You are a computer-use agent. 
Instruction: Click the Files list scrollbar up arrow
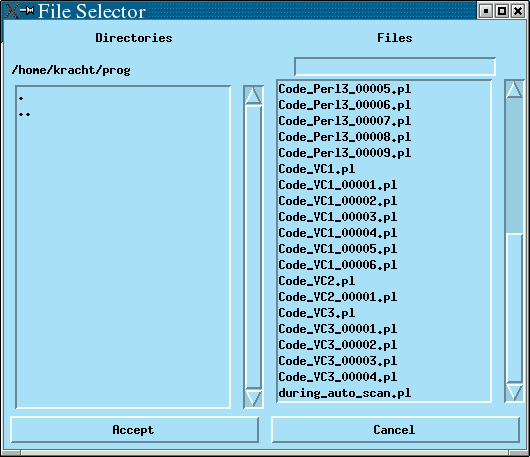514,90
